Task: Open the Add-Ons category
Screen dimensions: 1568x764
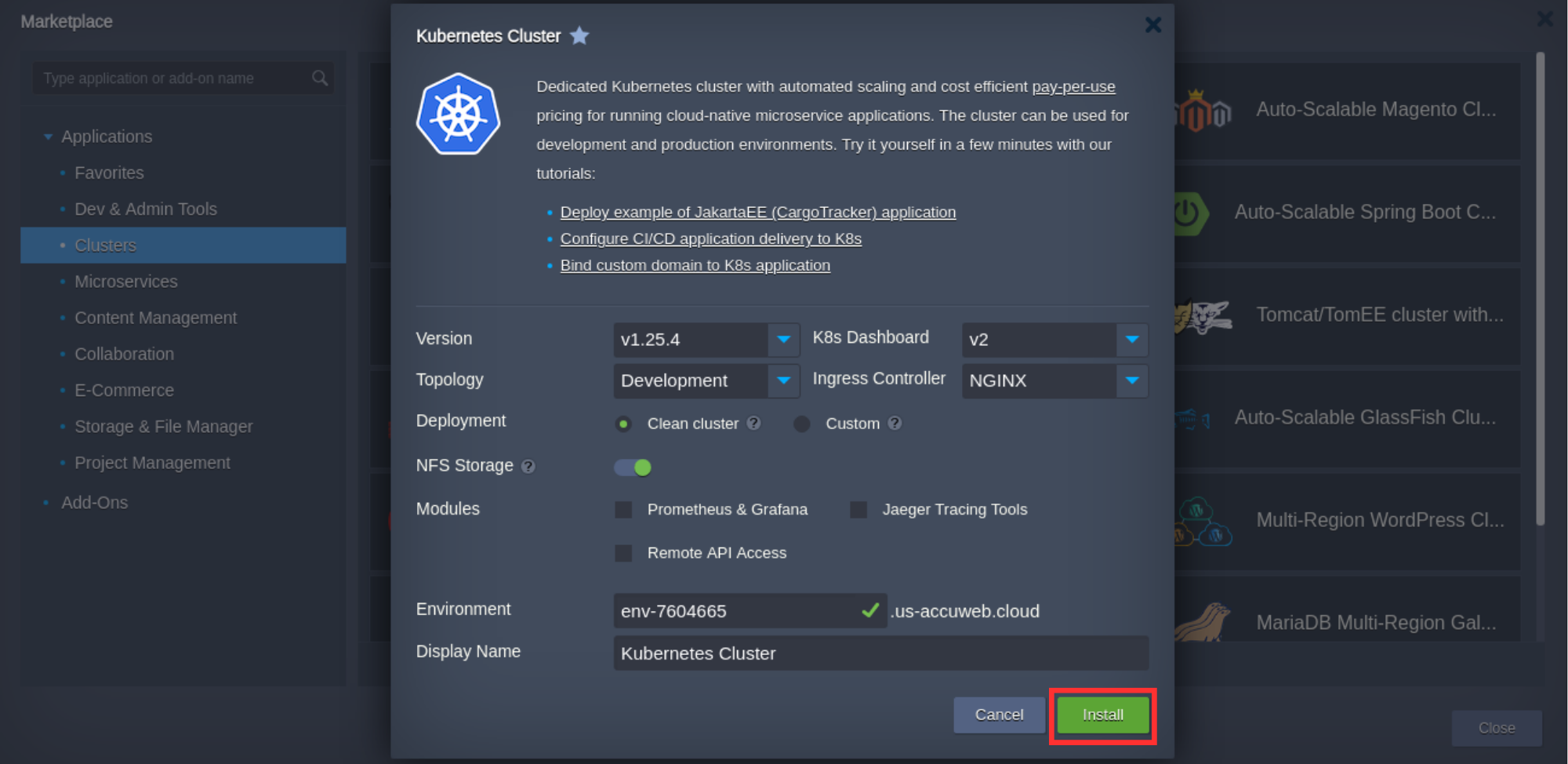Action: tap(94, 503)
